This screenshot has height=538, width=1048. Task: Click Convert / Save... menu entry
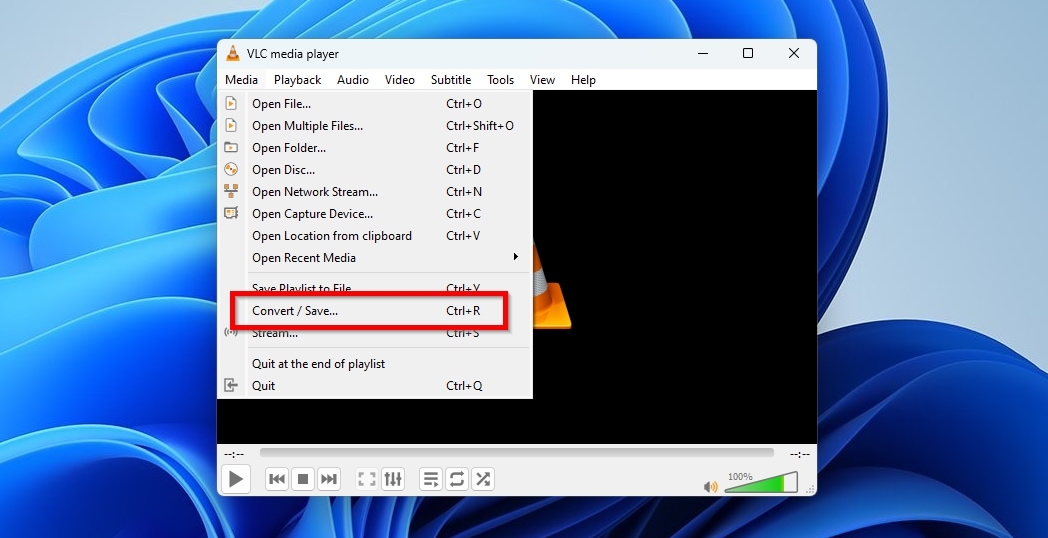374,311
